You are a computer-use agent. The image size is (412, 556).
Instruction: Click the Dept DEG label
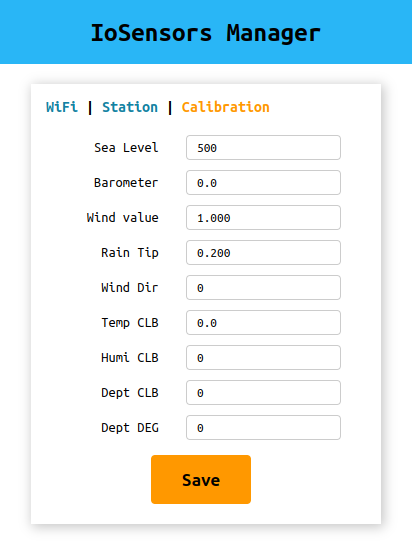point(130,428)
